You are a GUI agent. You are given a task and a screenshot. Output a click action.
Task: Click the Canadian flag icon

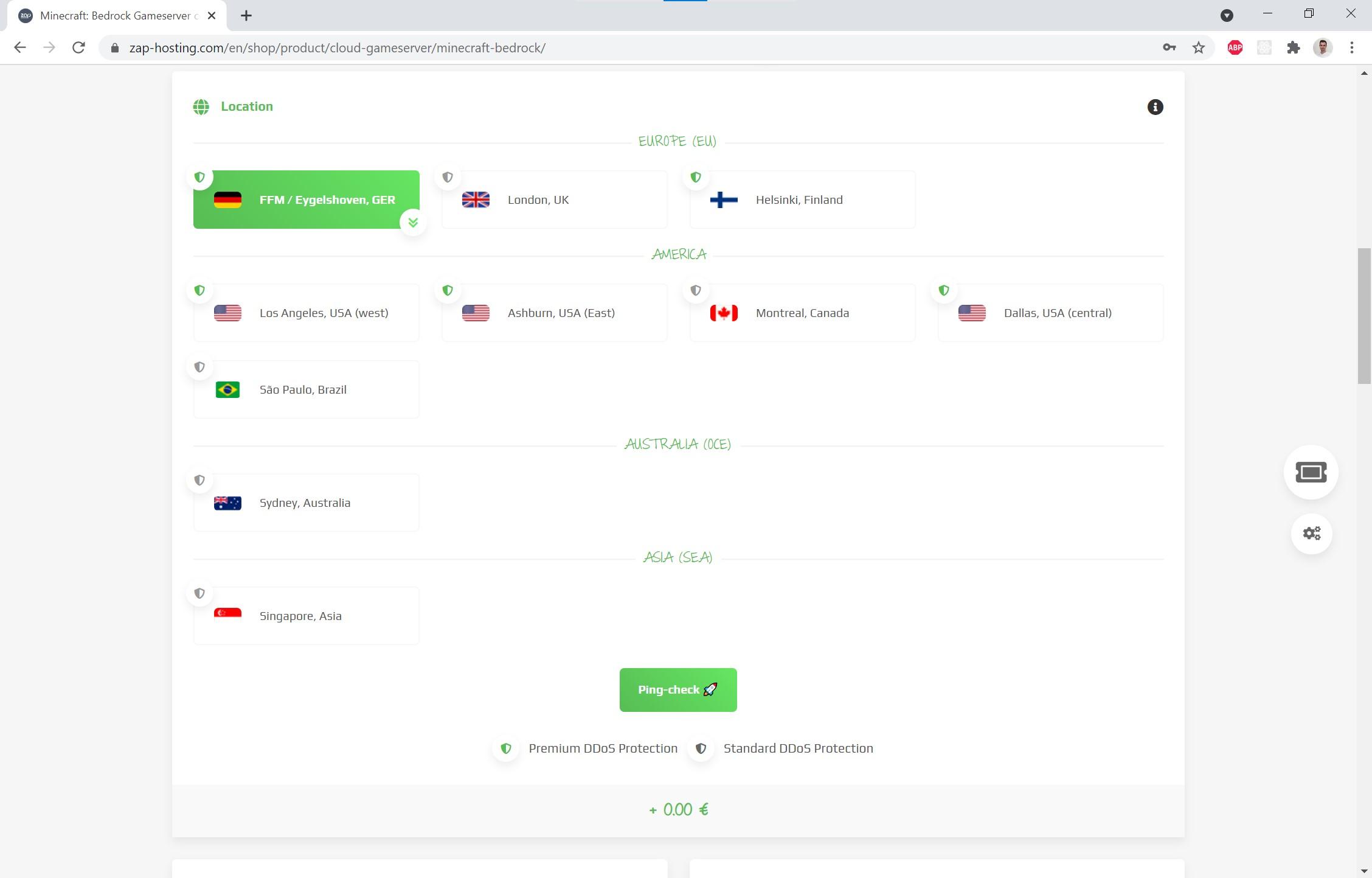pos(724,313)
